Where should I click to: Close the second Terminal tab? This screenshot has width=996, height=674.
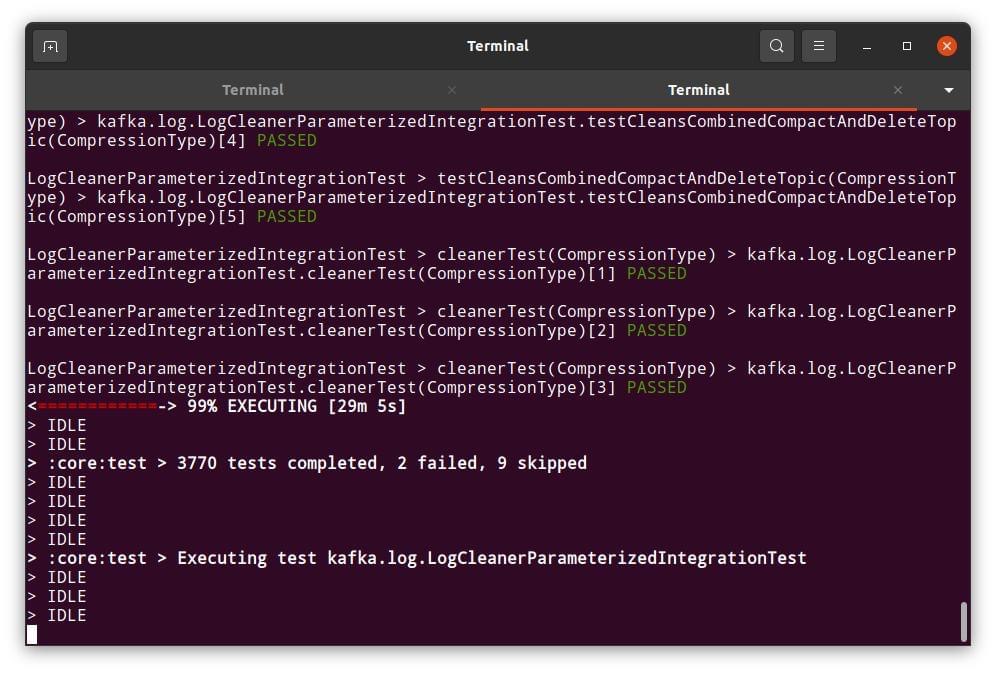[x=898, y=90]
